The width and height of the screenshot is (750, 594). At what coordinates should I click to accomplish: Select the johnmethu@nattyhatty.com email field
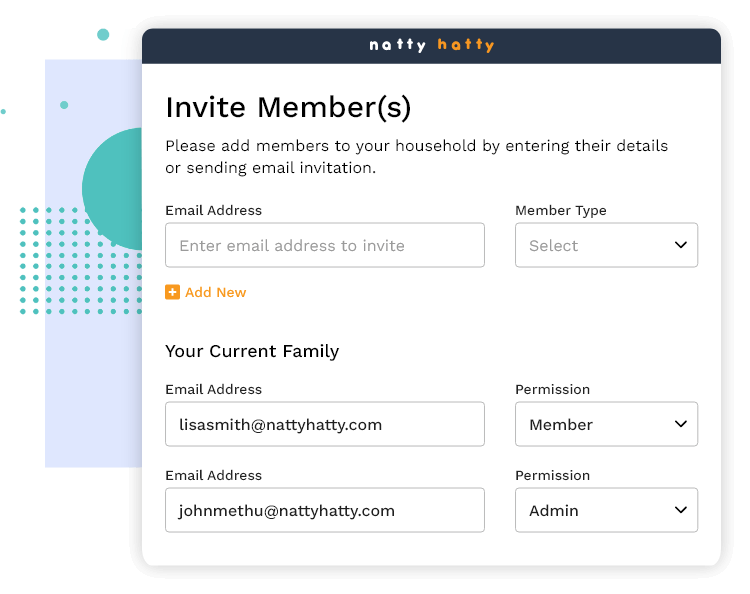[324, 510]
